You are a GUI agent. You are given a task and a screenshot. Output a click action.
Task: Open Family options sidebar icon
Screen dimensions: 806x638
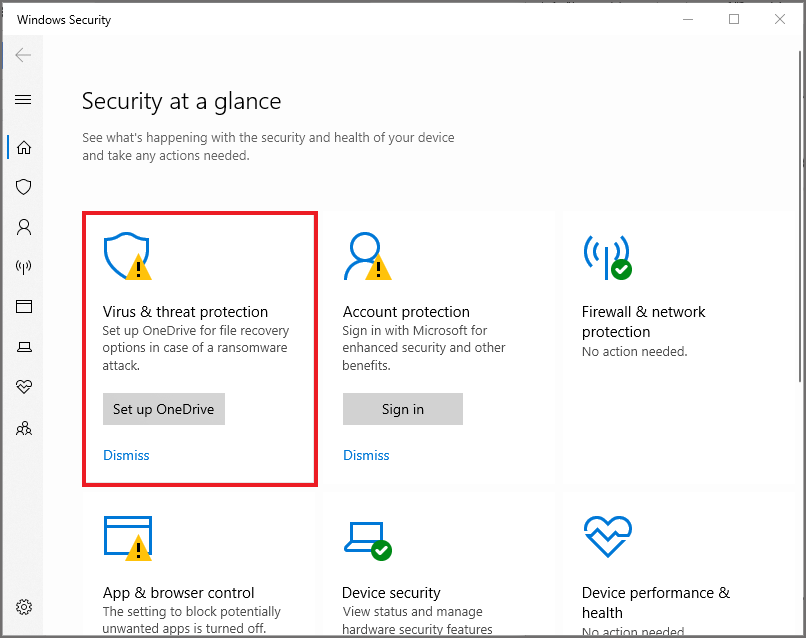[23, 428]
